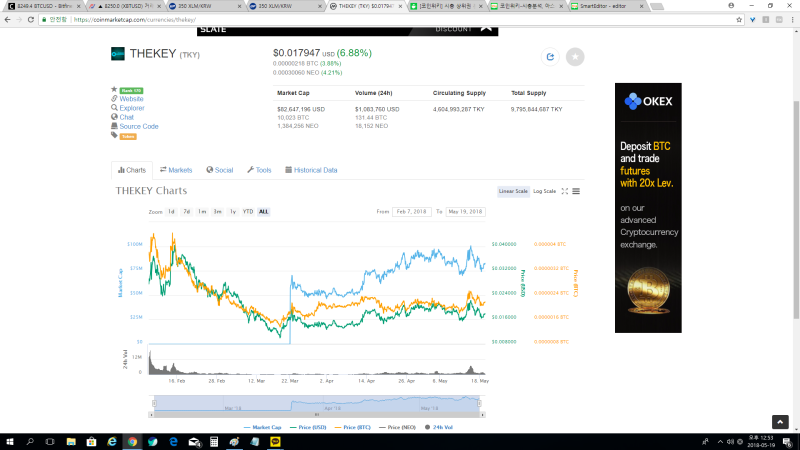Open the Social tab

click(x=219, y=170)
